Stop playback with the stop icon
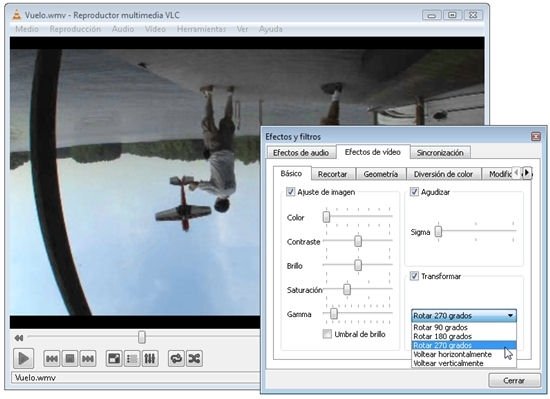The height and width of the screenshot is (399, 550). [x=70, y=359]
